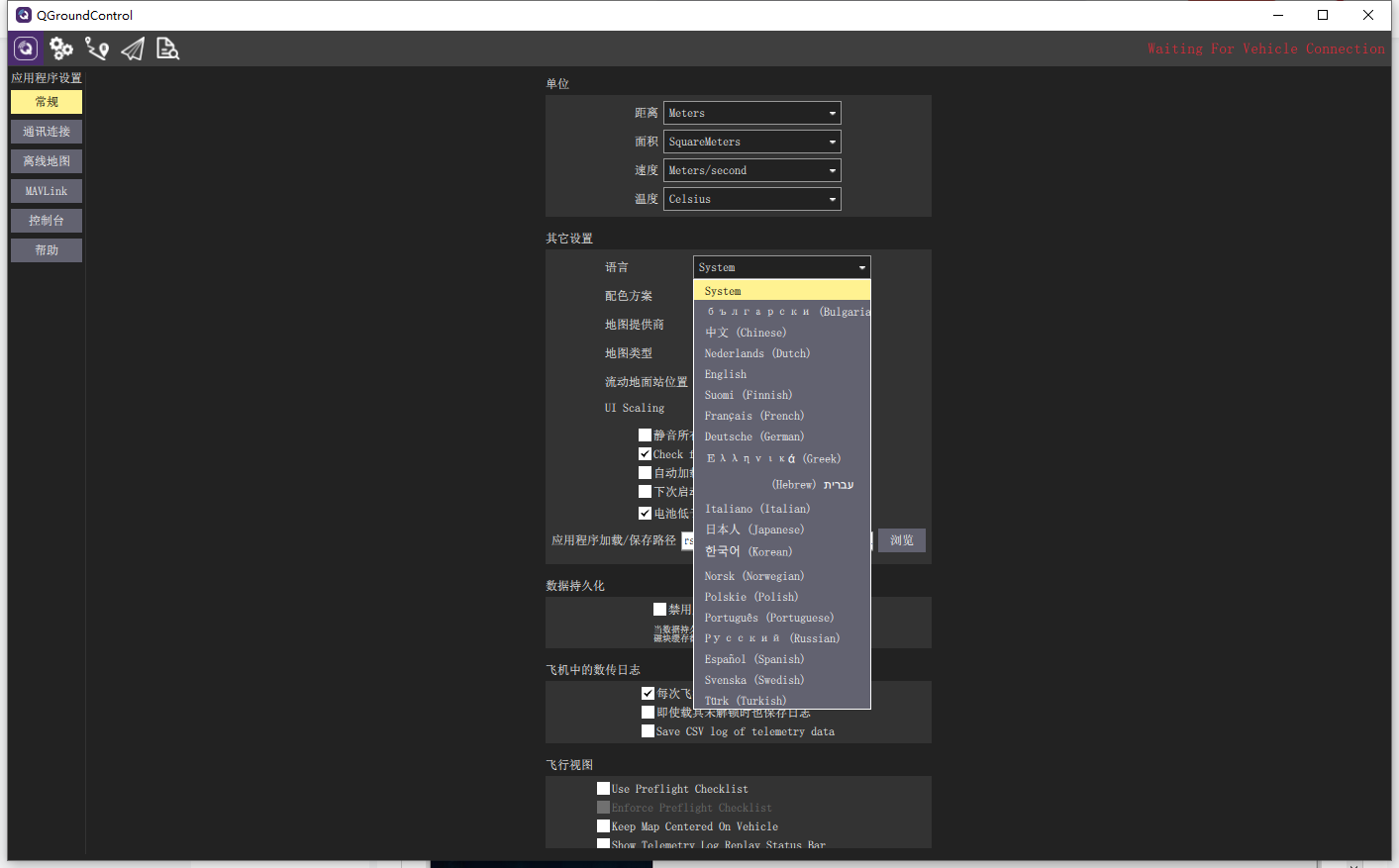The image size is (1399, 868).
Task: Minimize the QGroundControl window
Action: 1277,15
